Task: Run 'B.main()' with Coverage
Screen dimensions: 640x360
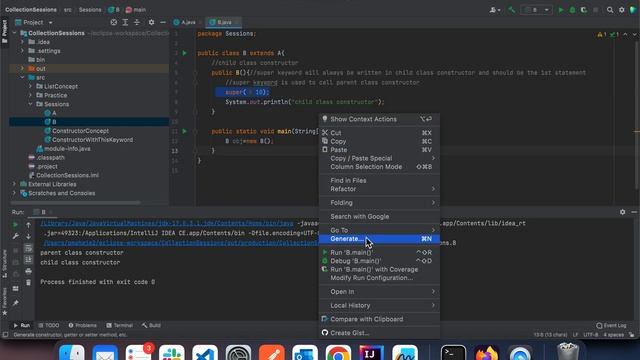Action: point(379,269)
